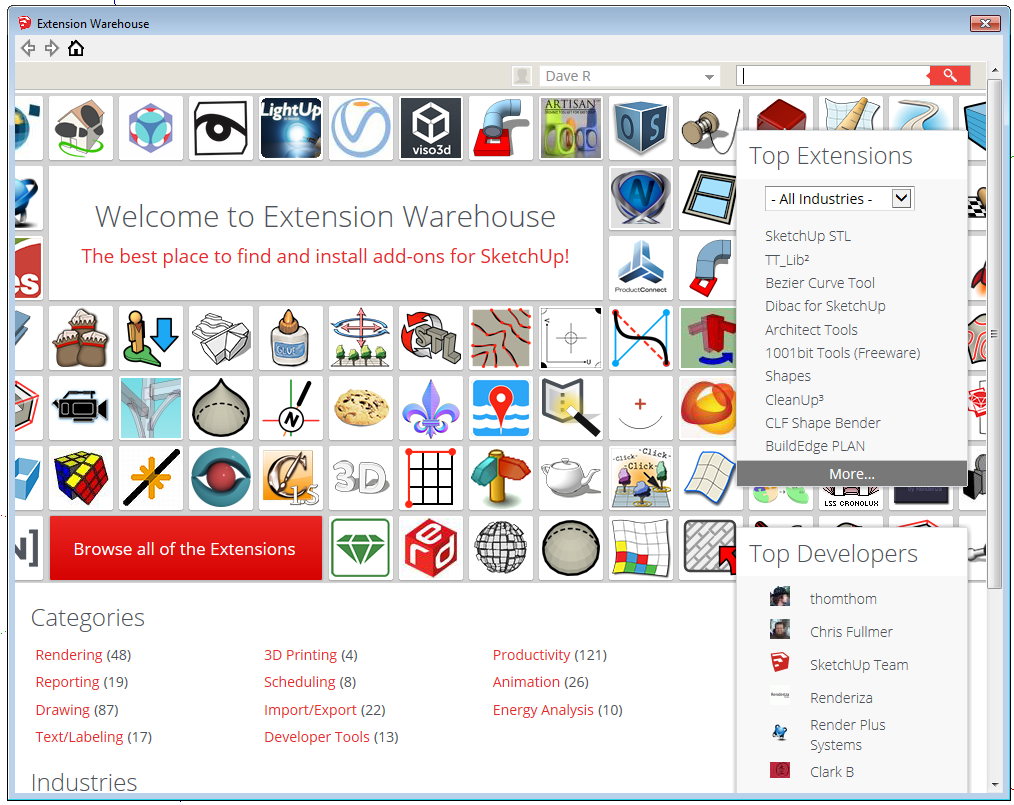
Task: Open the chocolate chip cookie extension
Action: [x=361, y=408]
